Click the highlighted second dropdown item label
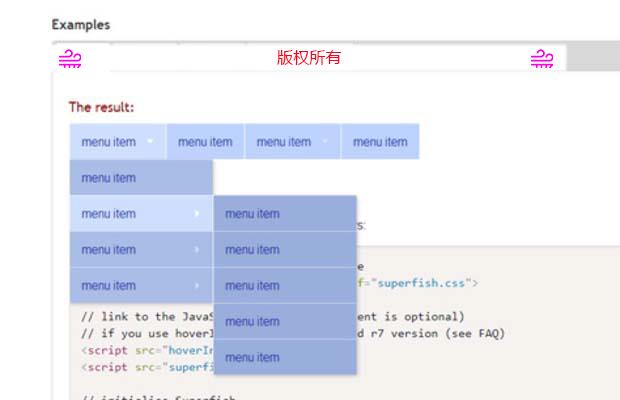This screenshot has width=620, height=400. [x=109, y=214]
